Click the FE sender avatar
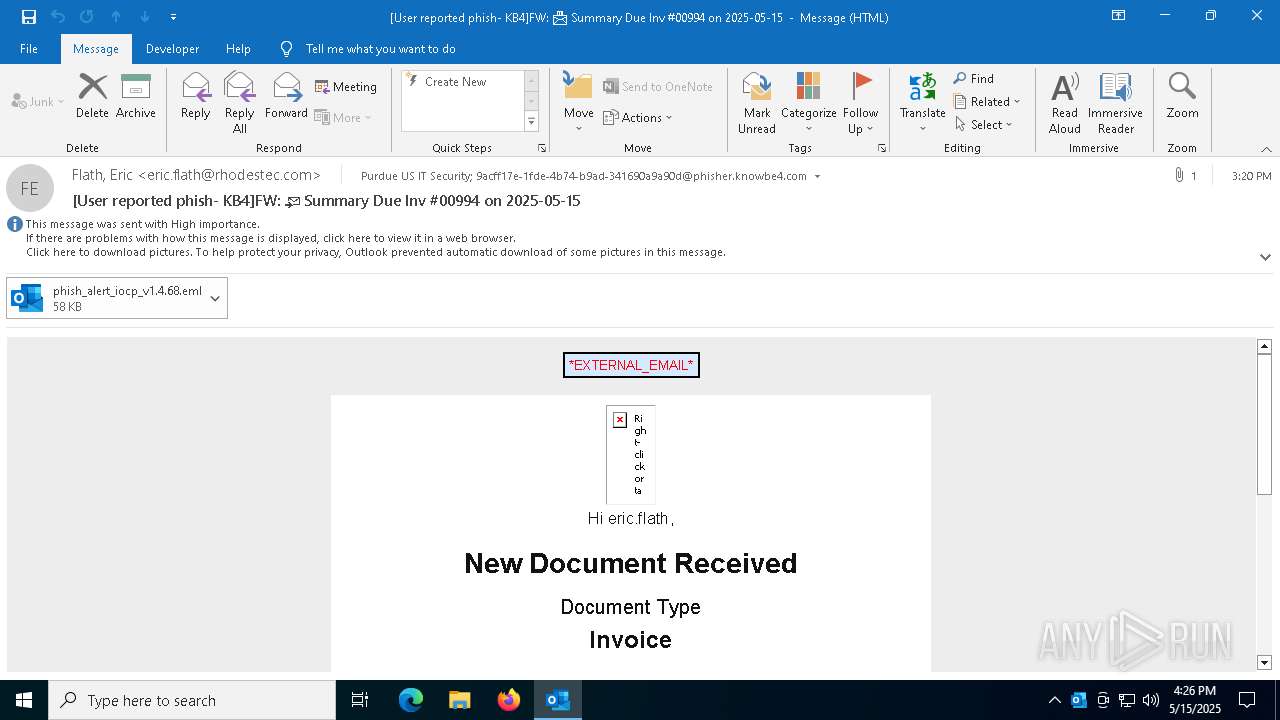The height and width of the screenshot is (720, 1280). pyautogui.click(x=29, y=188)
